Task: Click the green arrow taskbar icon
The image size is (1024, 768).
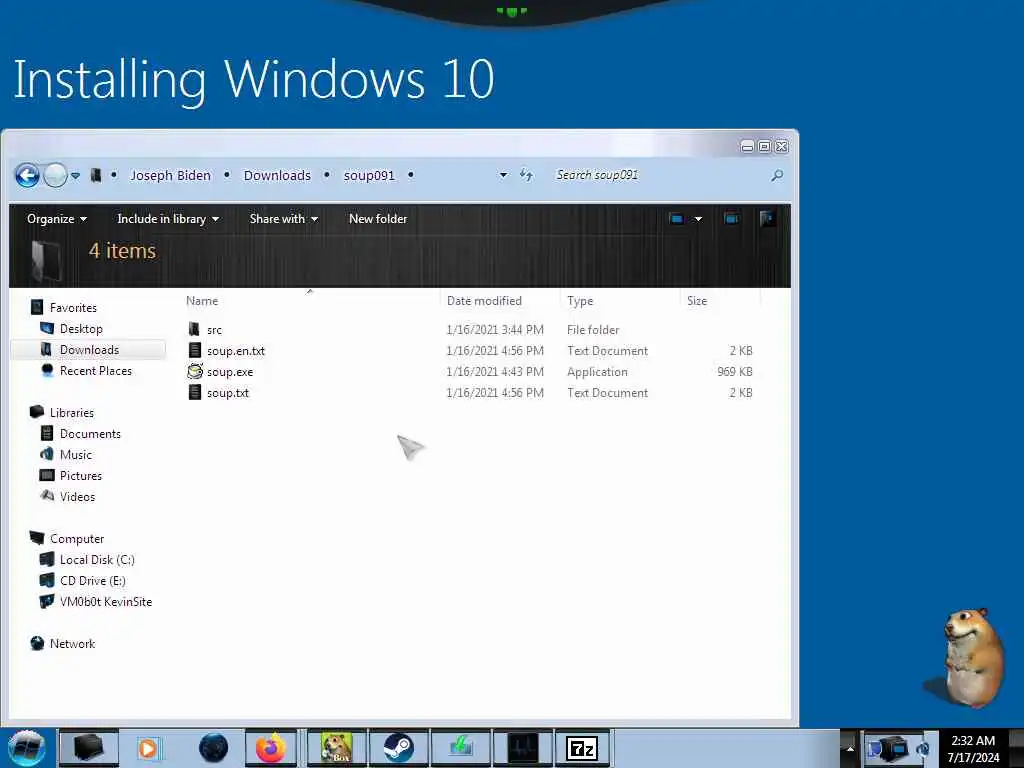Action: [460, 748]
